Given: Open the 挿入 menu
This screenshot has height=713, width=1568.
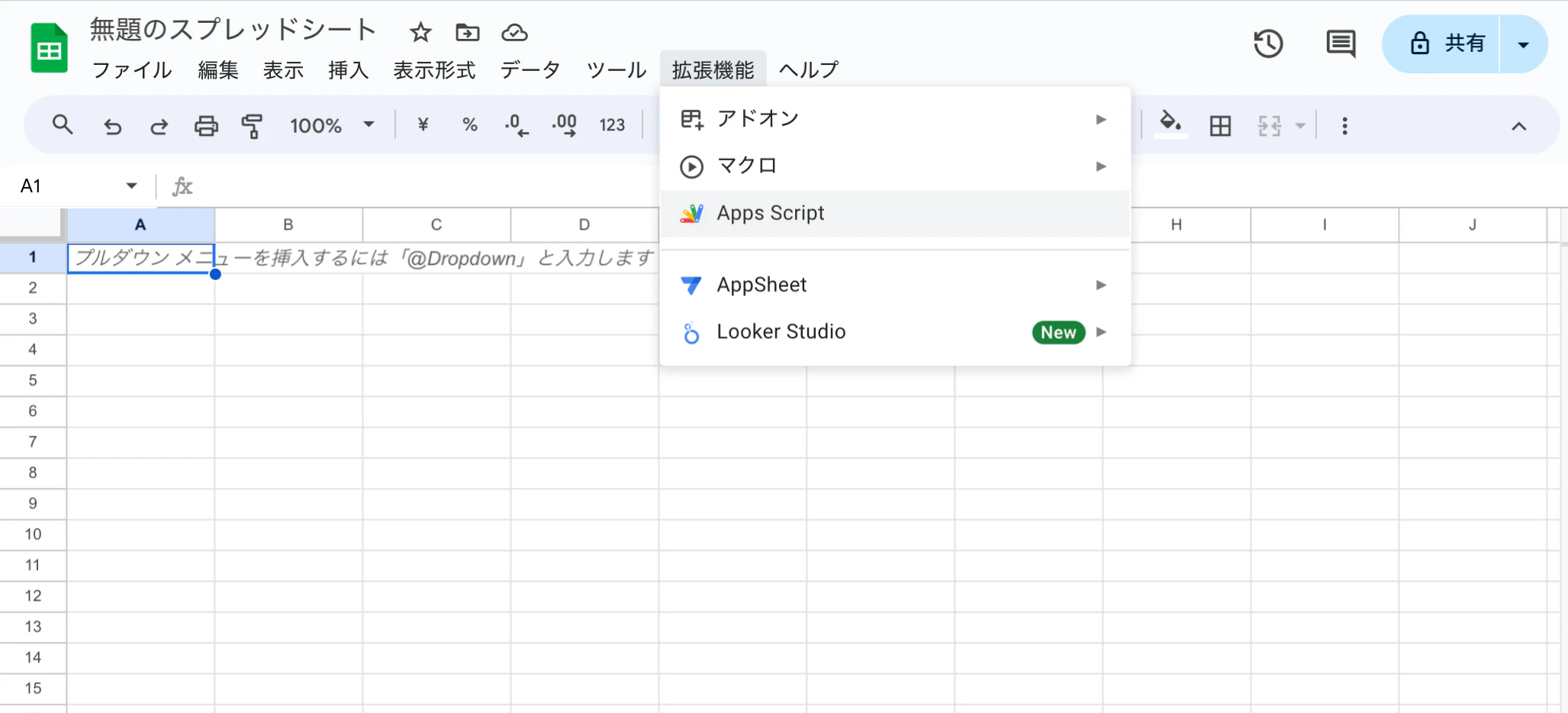Looking at the screenshot, I should click(349, 70).
